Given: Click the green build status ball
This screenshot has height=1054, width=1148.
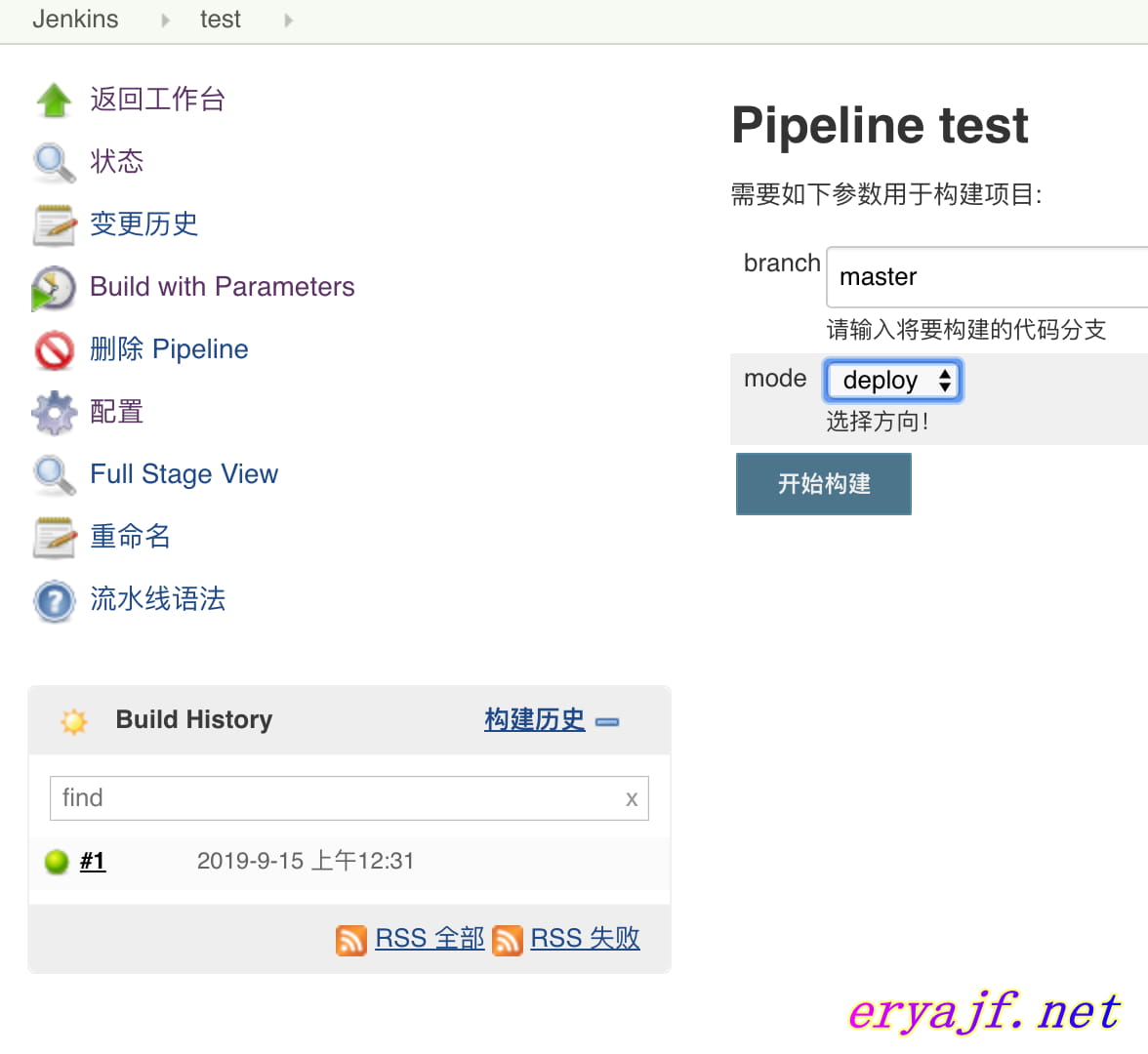Looking at the screenshot, I should 57,862.
